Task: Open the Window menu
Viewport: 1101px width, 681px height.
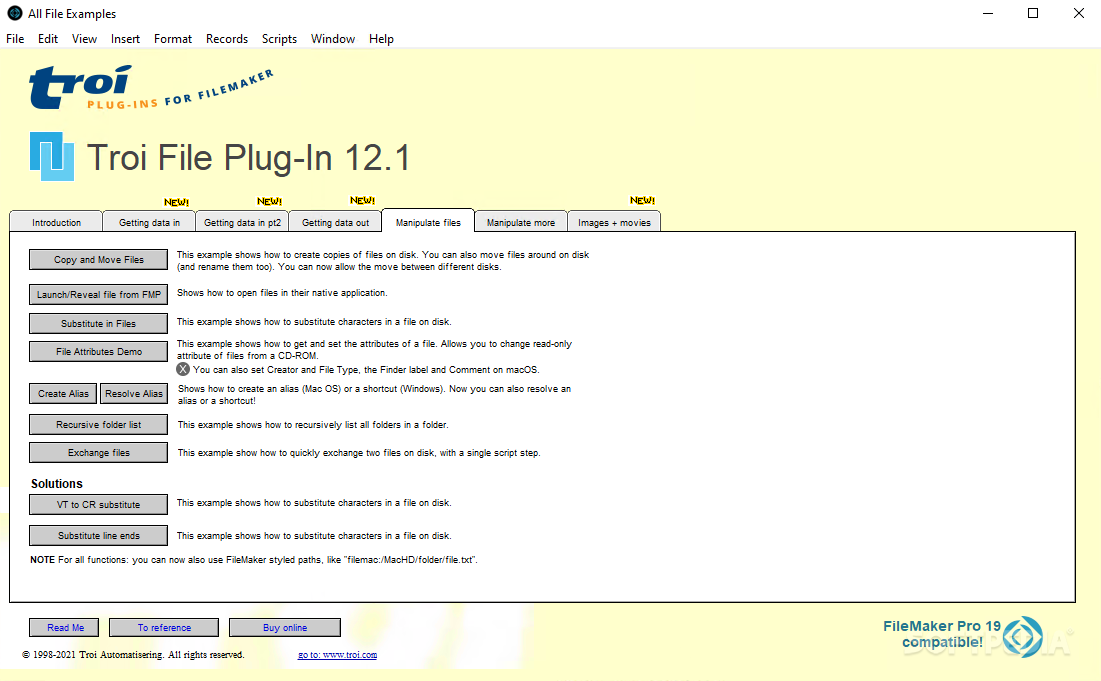Action: [x=333, y=39]
